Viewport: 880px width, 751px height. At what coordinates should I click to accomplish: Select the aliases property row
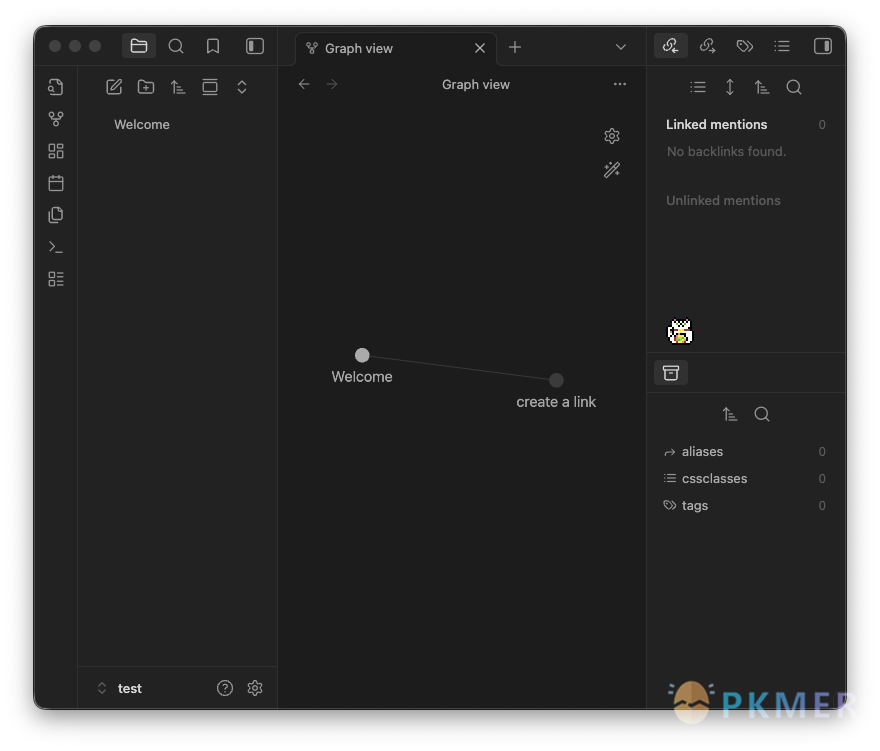pos(745,451)
